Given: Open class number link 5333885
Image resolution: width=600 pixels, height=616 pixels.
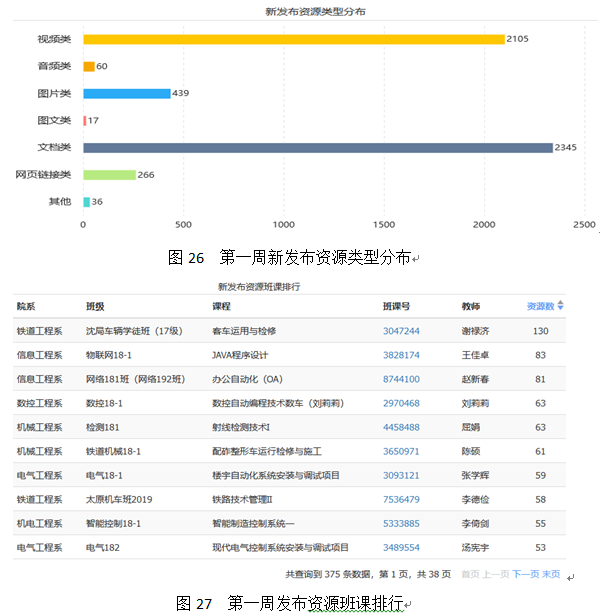Looking at the screenshot, I should click(x=401, y=523).
